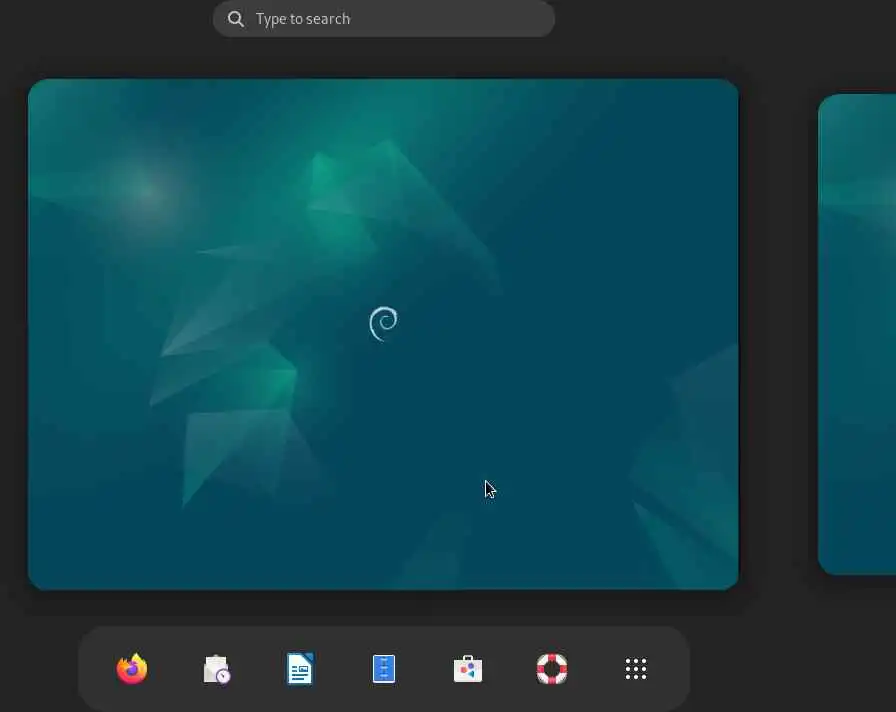Screen dimensions: 896x712
Task: Open the blue Files cabinet icon
Action: pyautogui.click(x=384, y=669)
